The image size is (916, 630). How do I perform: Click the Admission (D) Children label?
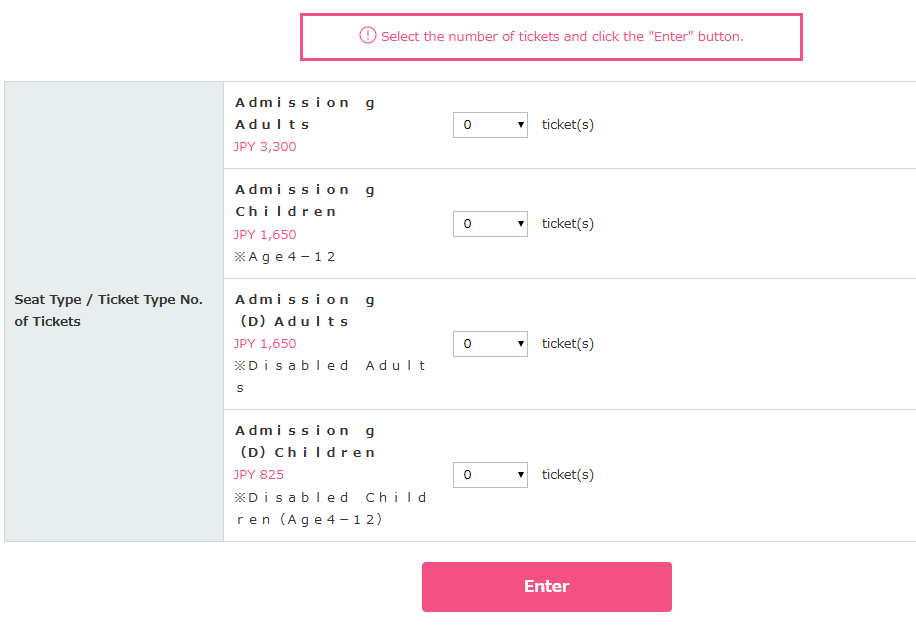(x=304, y=441)
